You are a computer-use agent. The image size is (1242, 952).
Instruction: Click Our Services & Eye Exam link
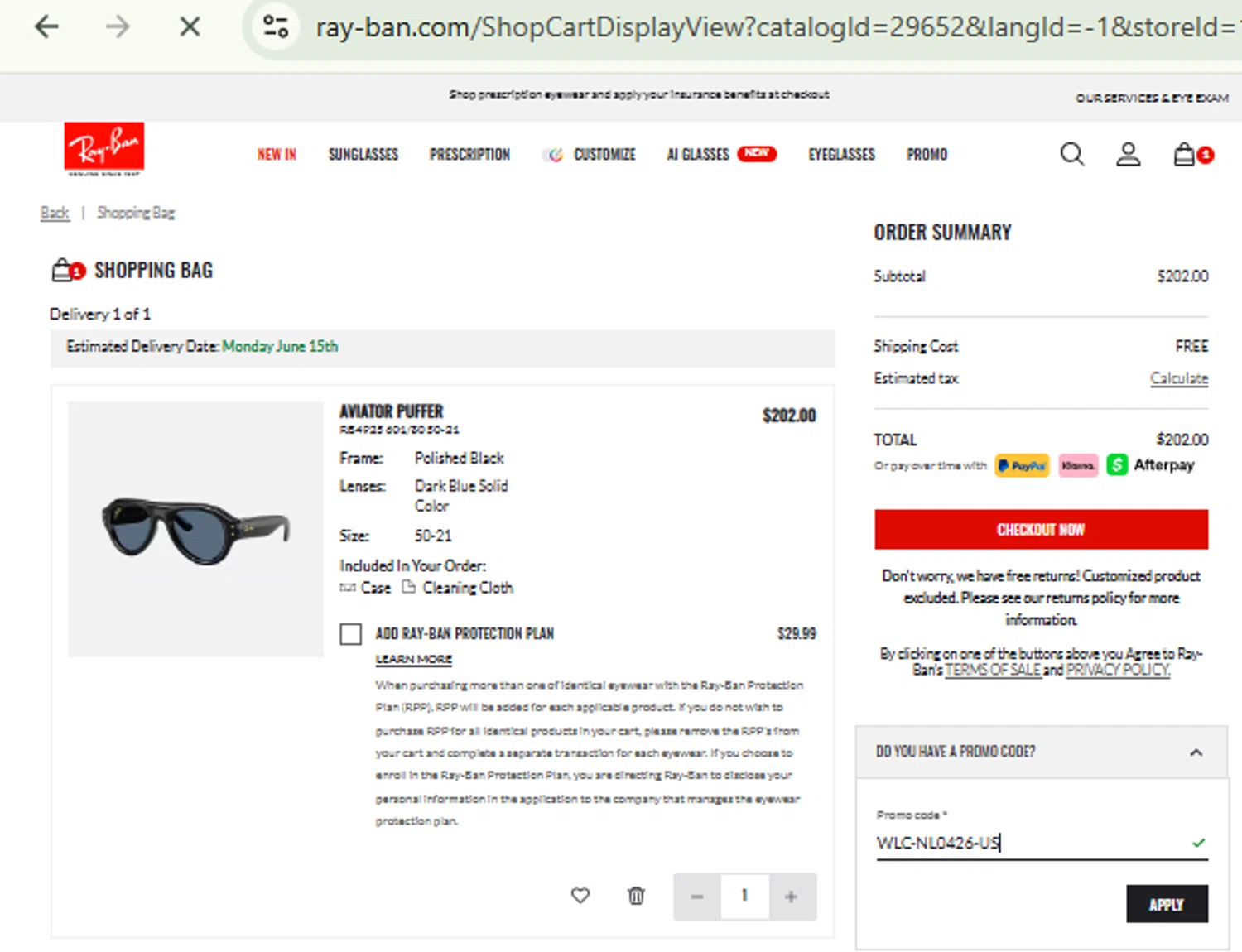(x=1152, y=98)
